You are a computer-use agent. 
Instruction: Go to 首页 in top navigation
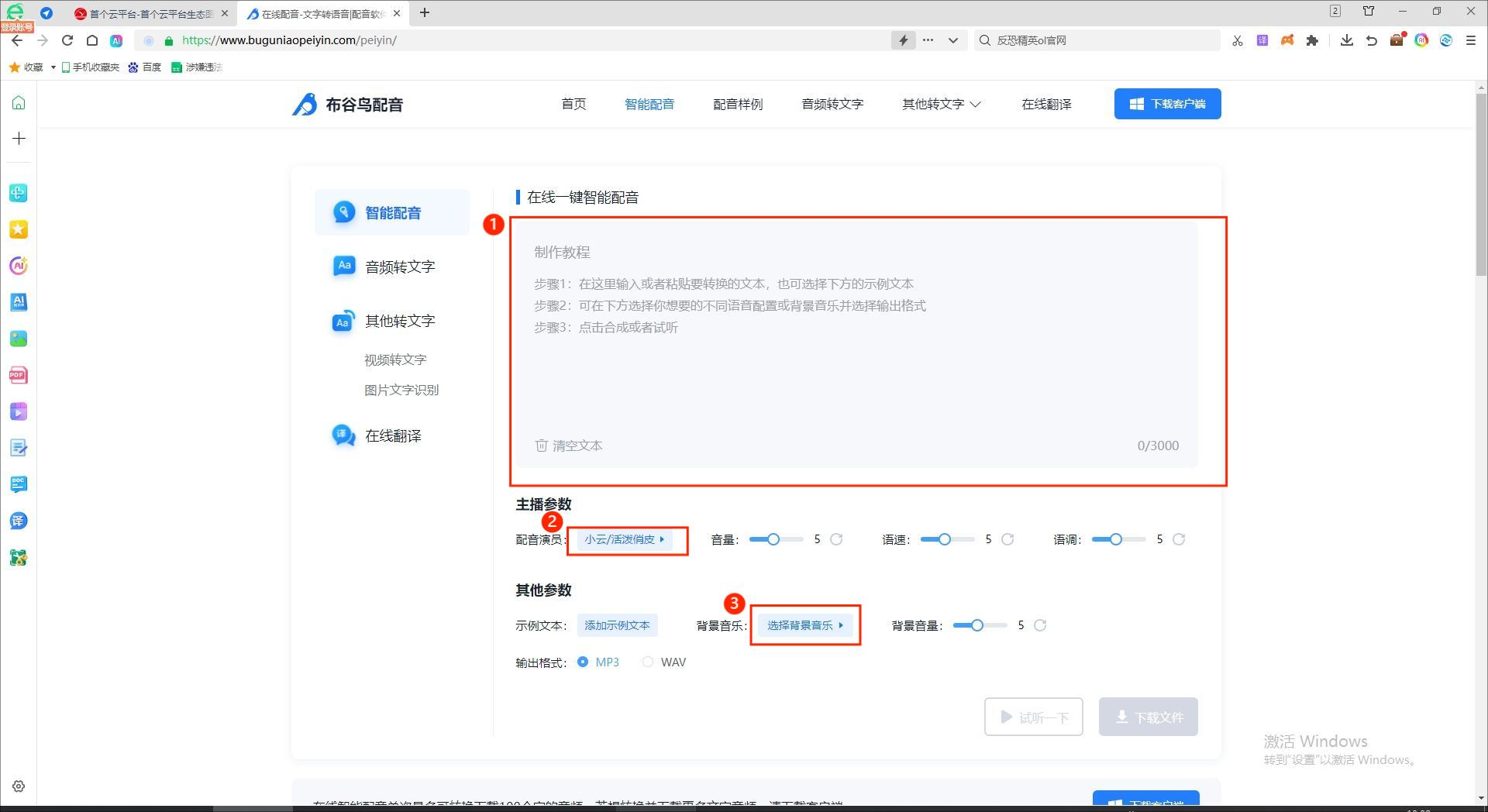pos(573,104)
